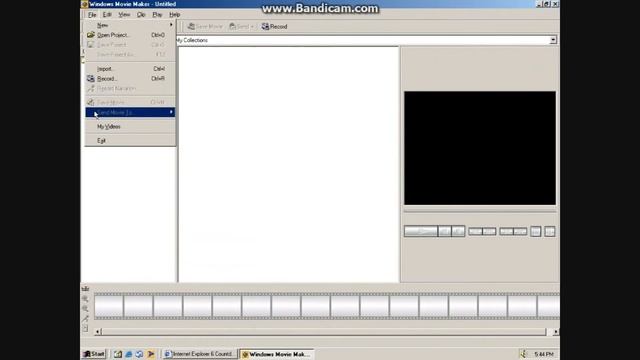
Task: Choose My Videos in the File menu
Action: pyautogui.click(x=130, y=127)
